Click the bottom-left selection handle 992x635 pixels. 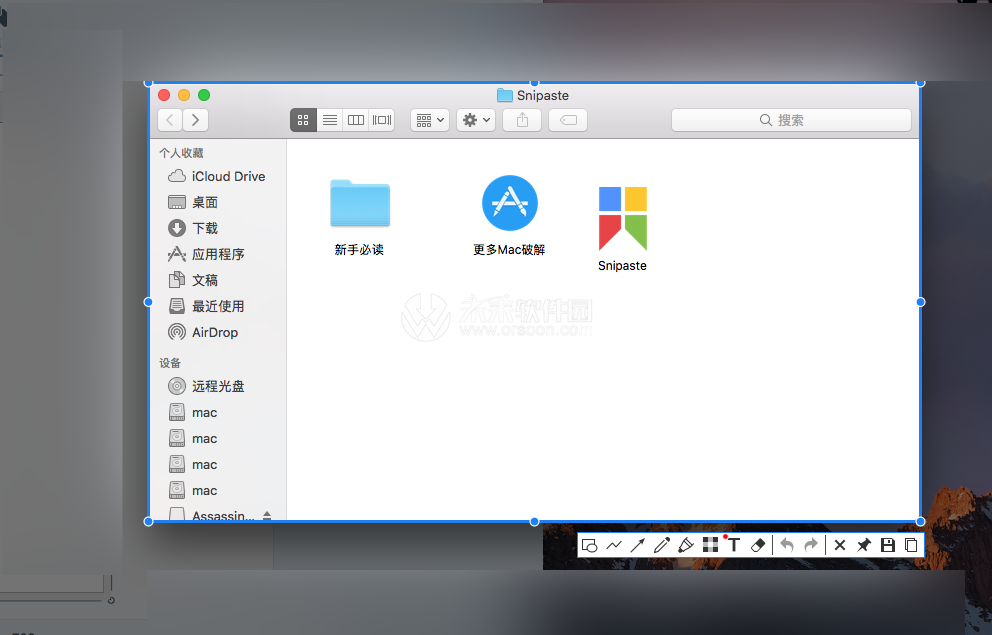coord(149,522)
